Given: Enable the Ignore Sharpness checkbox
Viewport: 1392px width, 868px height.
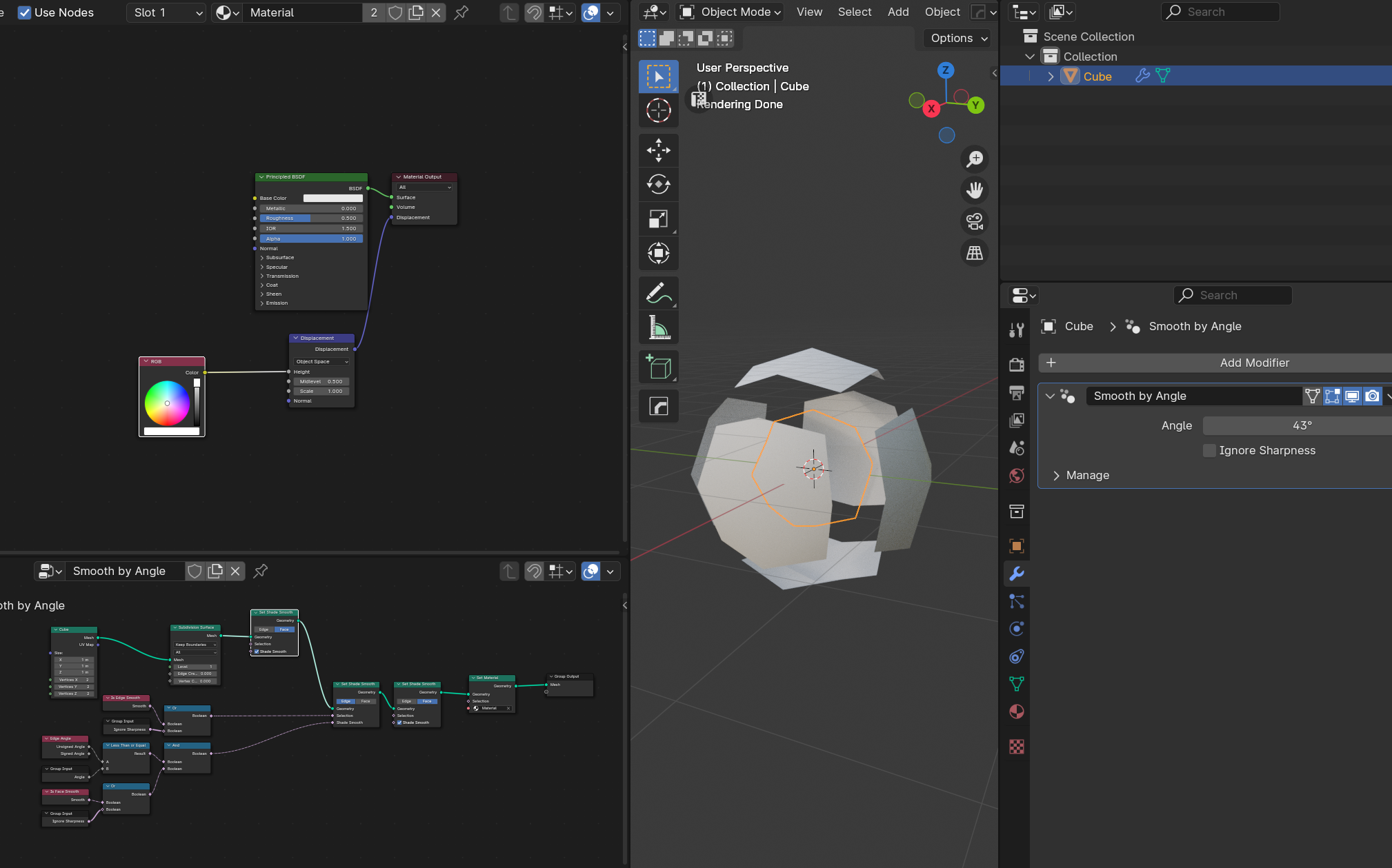Looking at the screenshot, I should 1209,450.
